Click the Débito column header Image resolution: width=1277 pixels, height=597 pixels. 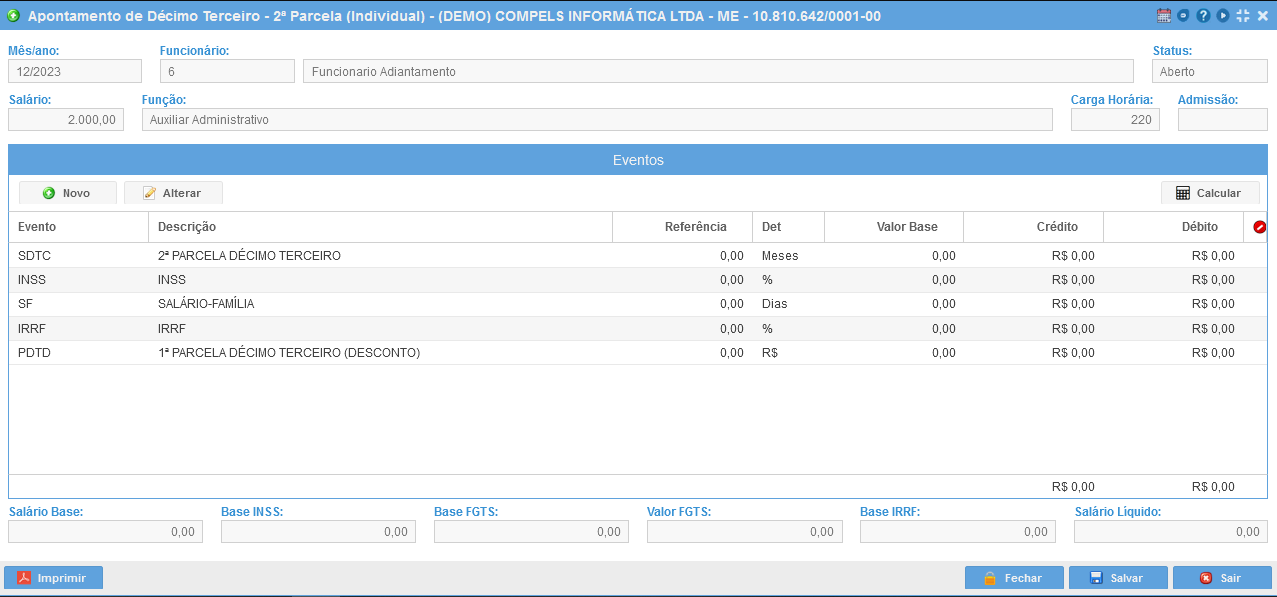[1173, 227]
